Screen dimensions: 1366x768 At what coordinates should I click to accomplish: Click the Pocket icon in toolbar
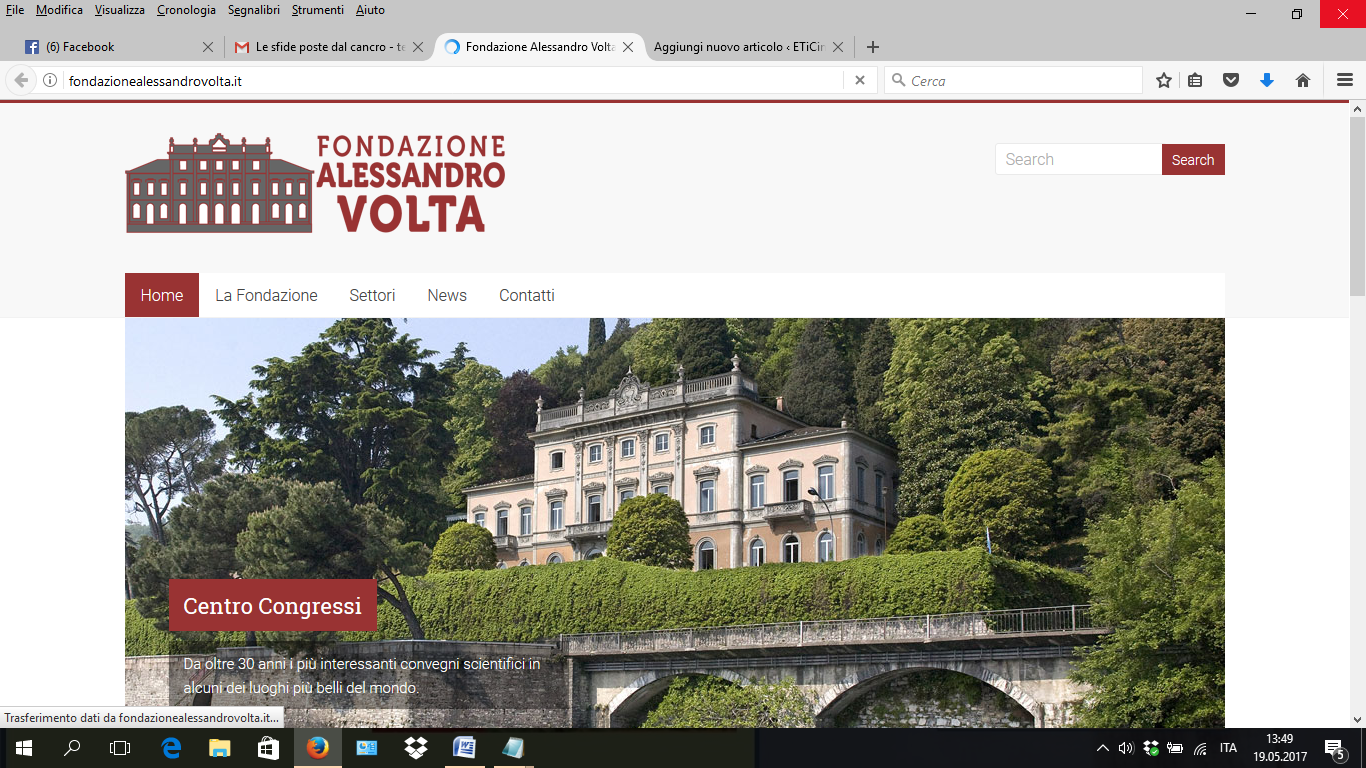(x=1231, y=81)
